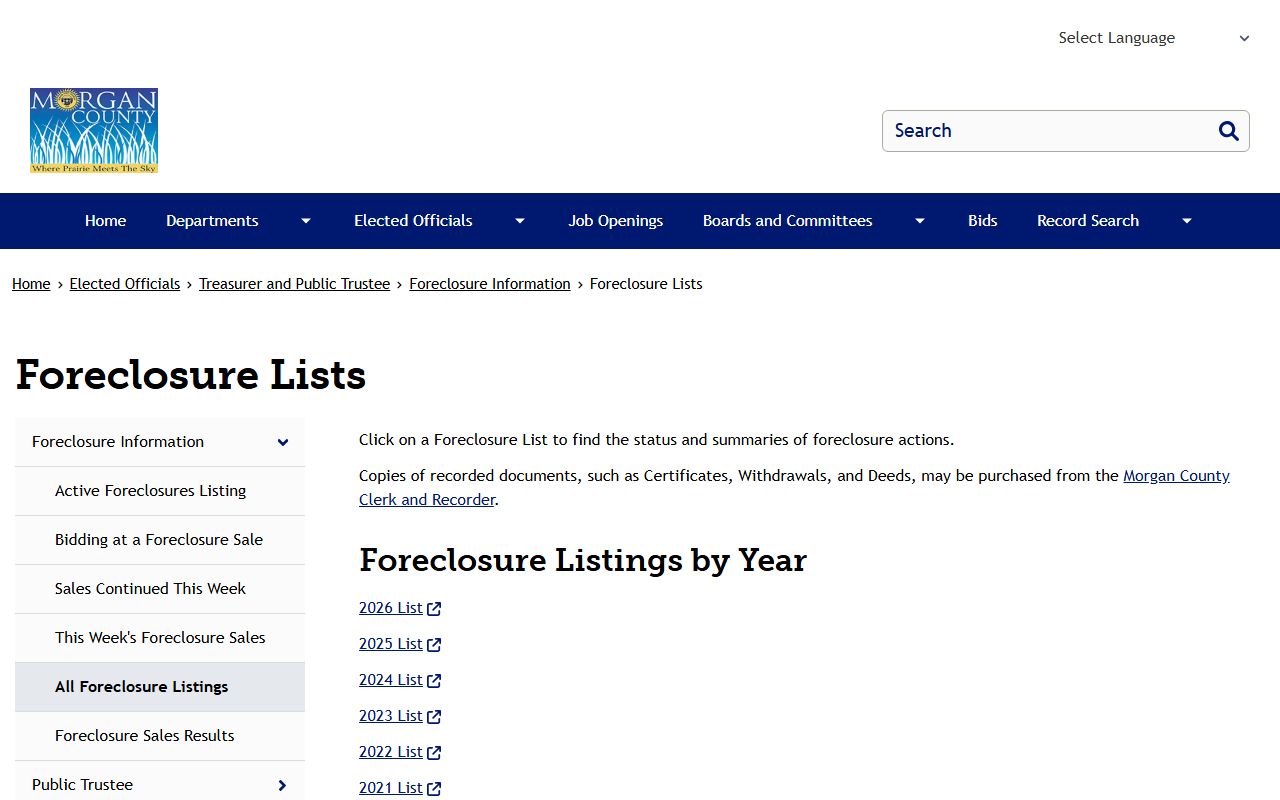
Task: Click external link icon beside 2021 List
Action: click(x=434, y=789)
